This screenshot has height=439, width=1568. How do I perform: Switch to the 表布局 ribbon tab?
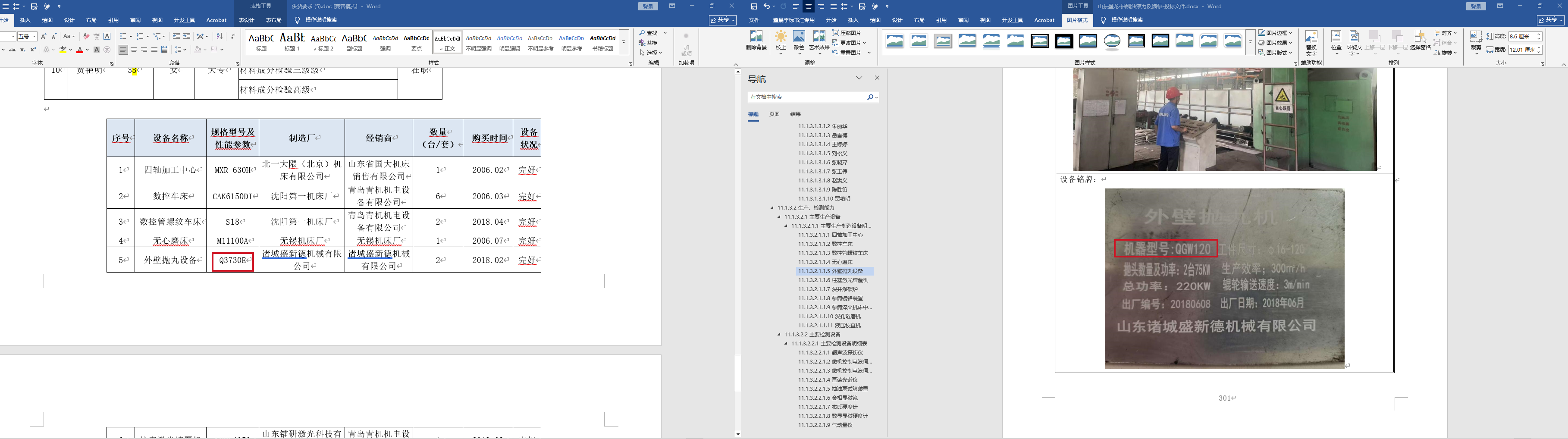tap(273, 20)
